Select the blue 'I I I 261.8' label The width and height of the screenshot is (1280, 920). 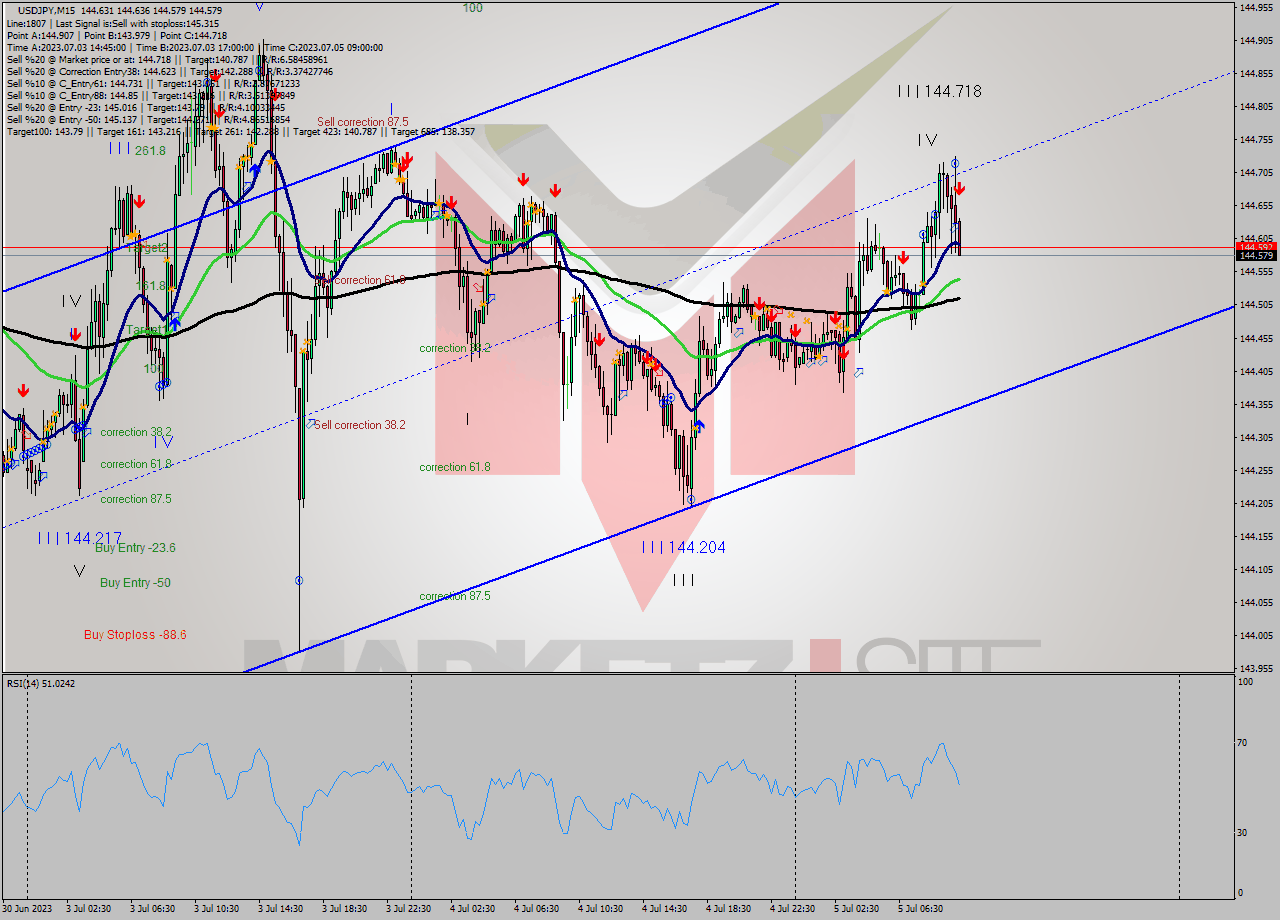(x=137, y=149)
